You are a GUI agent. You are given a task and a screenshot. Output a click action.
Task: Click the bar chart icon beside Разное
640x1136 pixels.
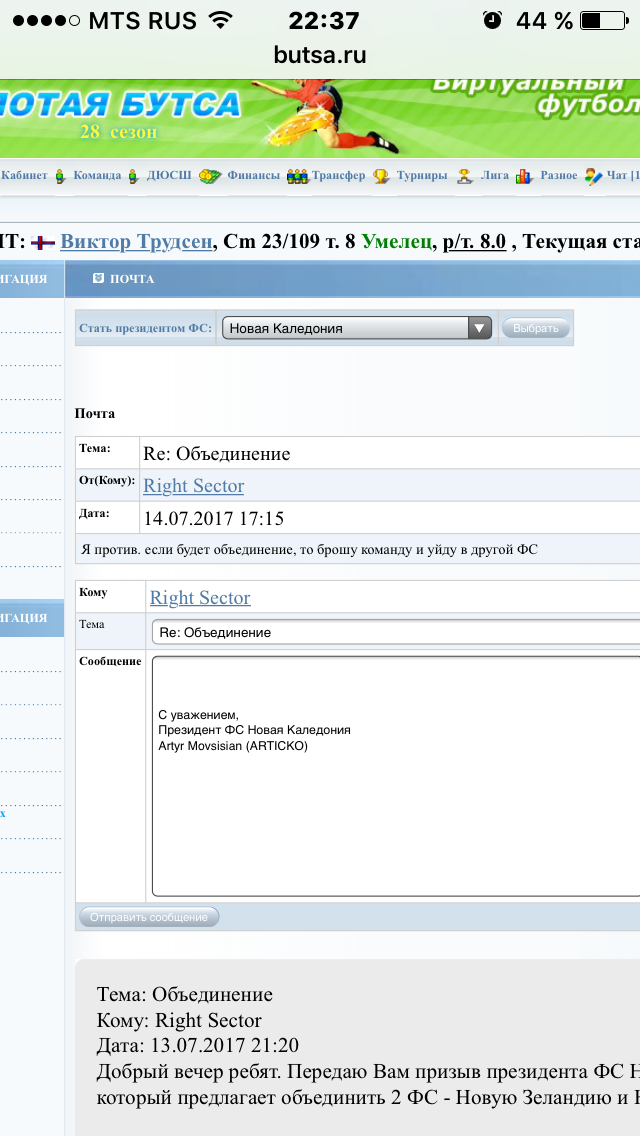[x=524, y=176]
